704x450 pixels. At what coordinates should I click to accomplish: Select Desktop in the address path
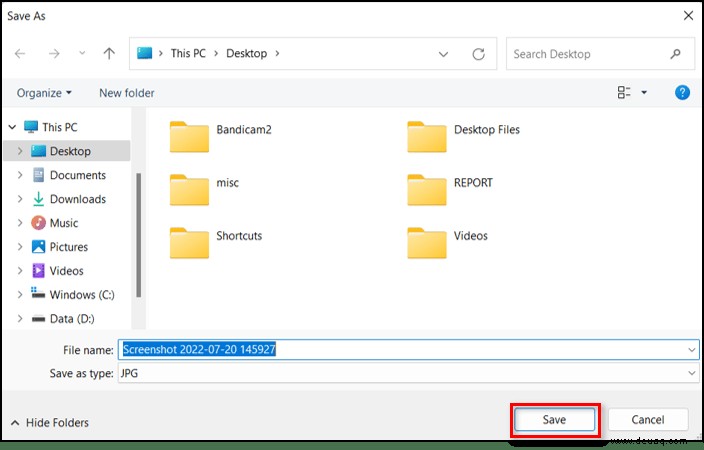click(x=246, y=53)
